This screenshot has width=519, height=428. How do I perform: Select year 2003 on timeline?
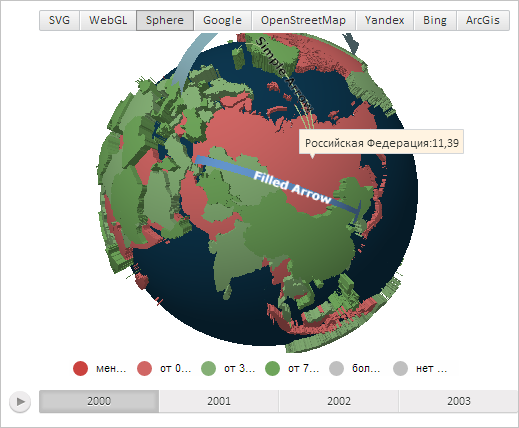click(x=459, y=401)
